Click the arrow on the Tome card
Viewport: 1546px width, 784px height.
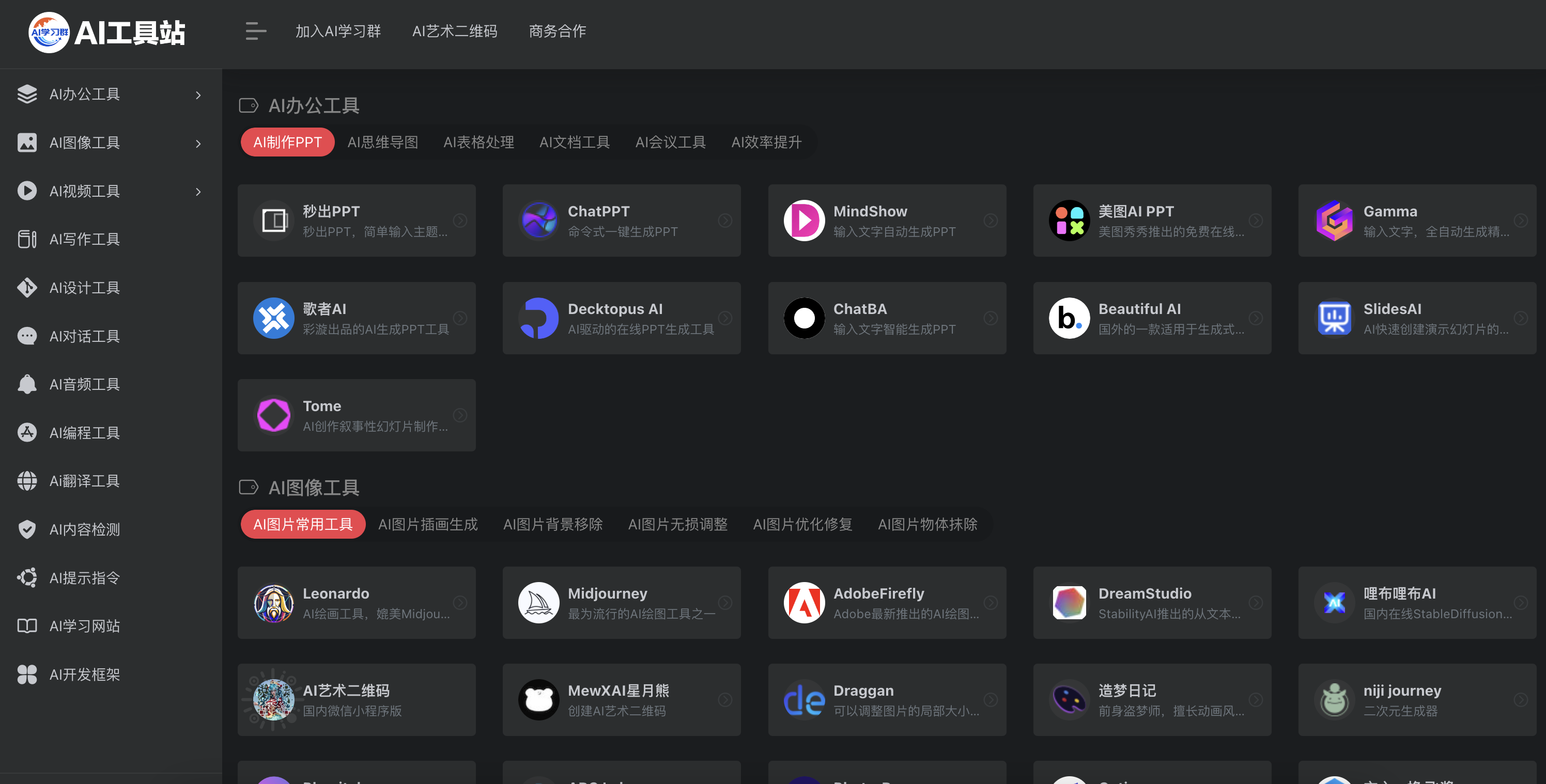(460, 415)
